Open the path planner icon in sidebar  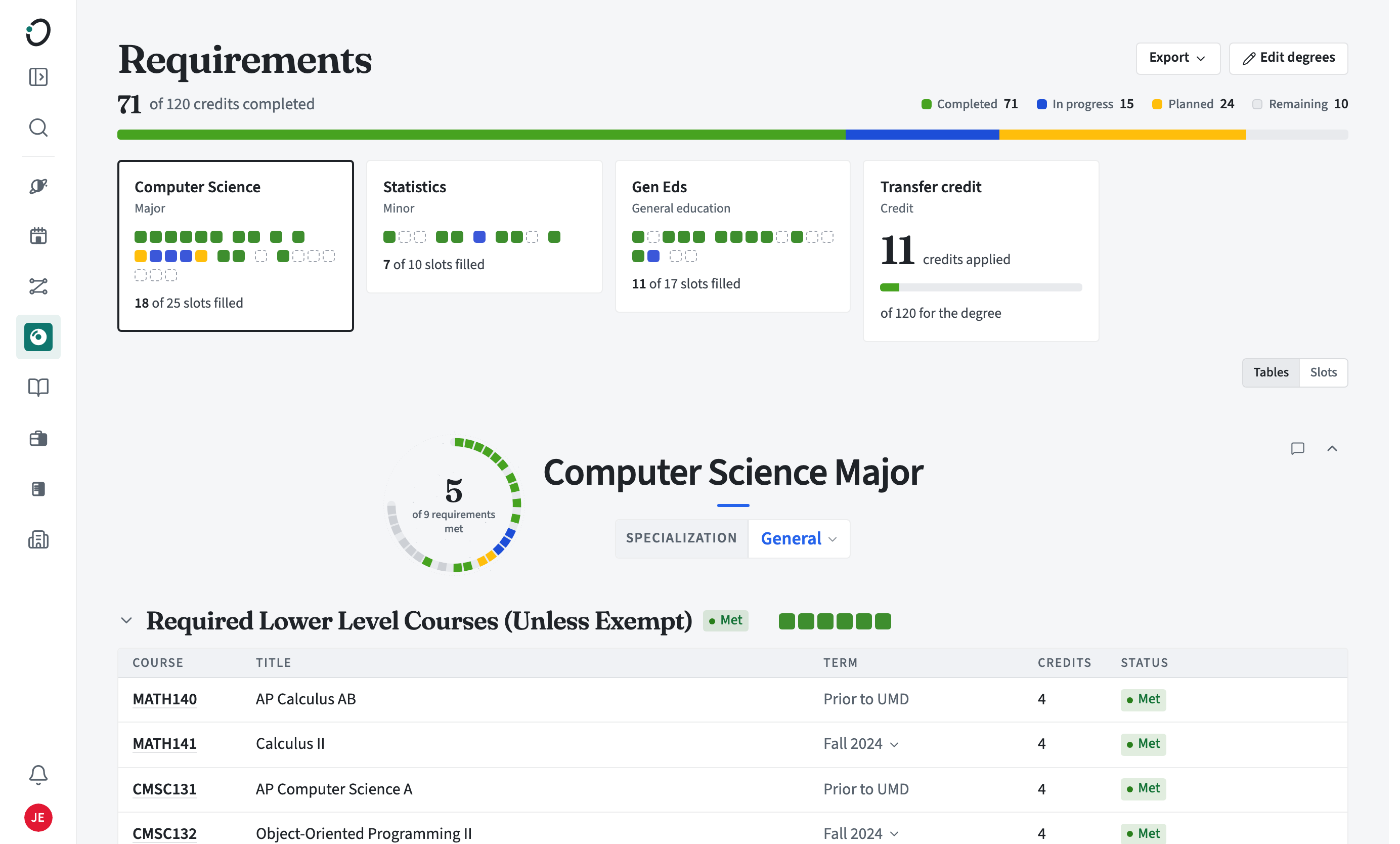coord(38,286)
